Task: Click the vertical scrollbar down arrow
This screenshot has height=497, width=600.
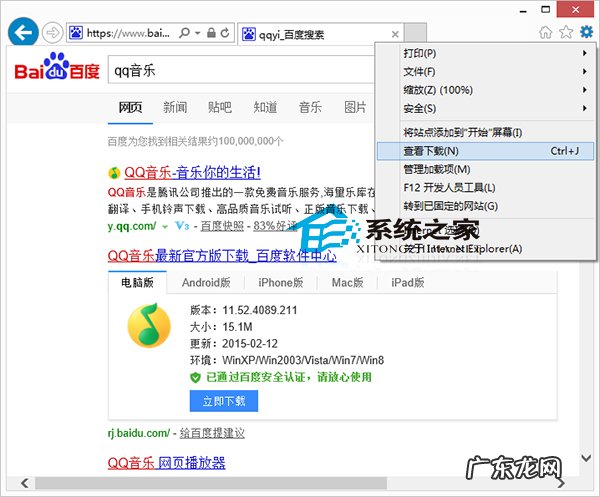Action: coord(586,458)
